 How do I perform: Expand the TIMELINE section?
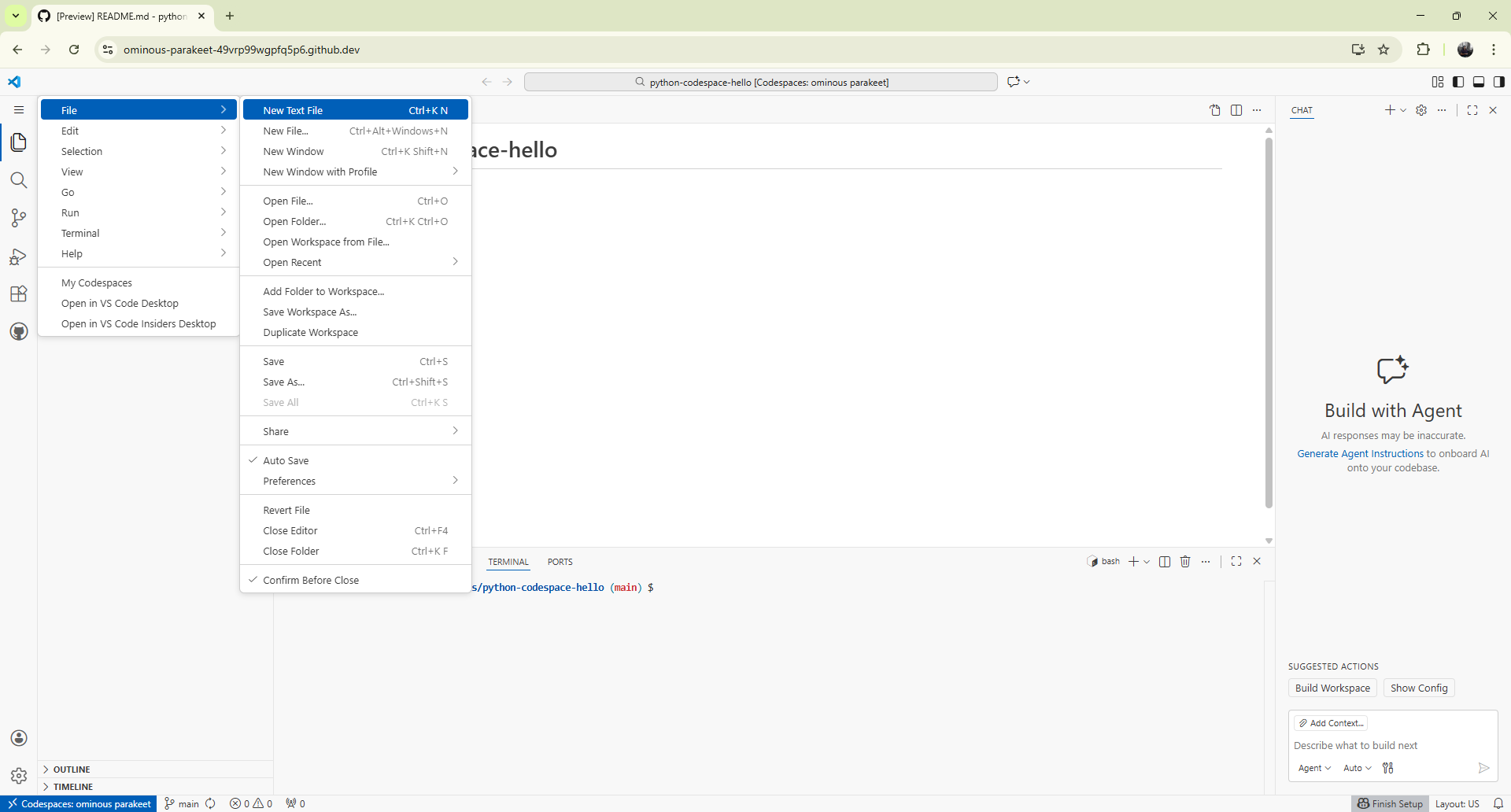click(x=156, y=787)
